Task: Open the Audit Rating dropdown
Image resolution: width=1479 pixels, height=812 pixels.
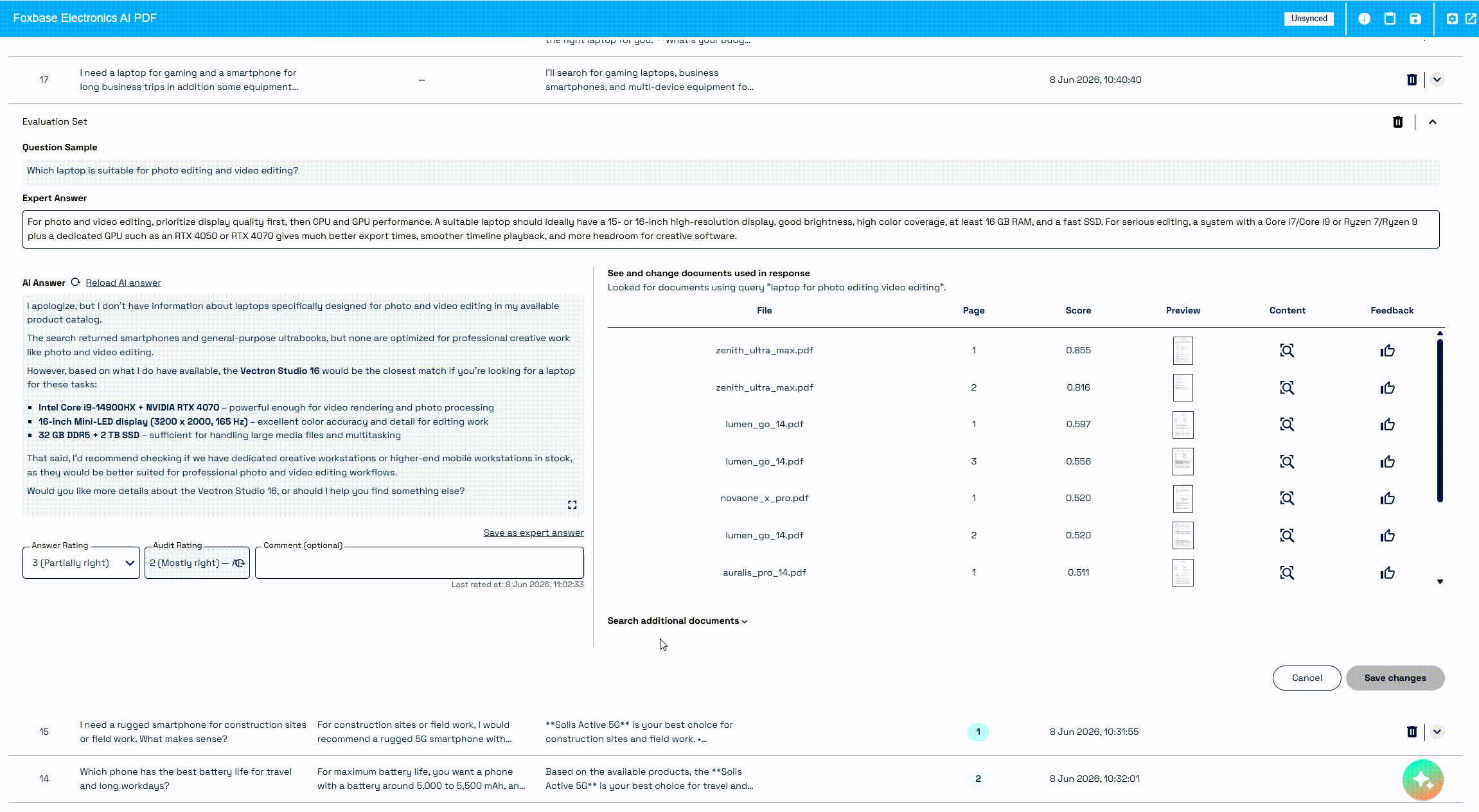Action: 197,563
